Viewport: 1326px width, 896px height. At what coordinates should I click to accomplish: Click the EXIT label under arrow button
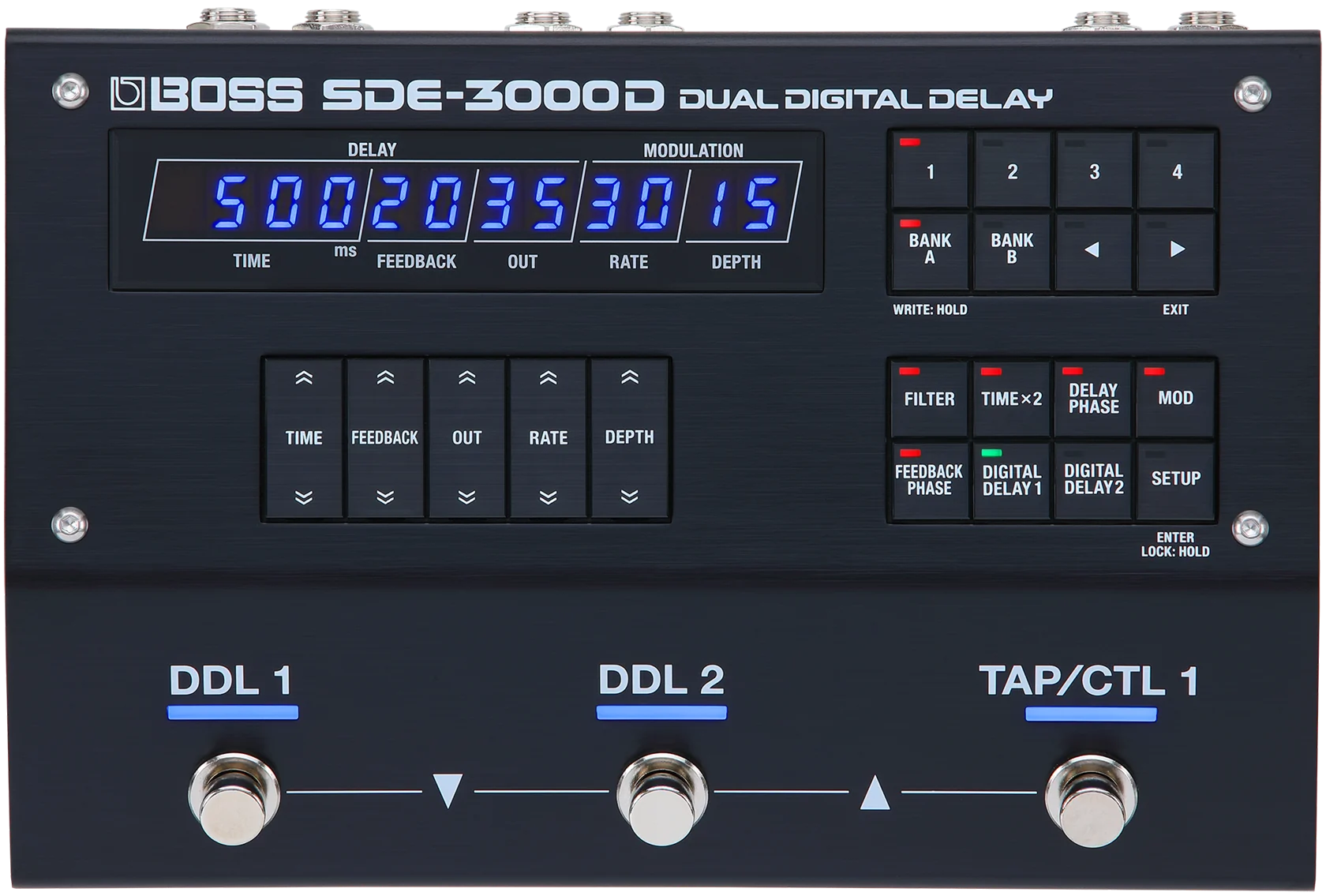pos(1175,310)
